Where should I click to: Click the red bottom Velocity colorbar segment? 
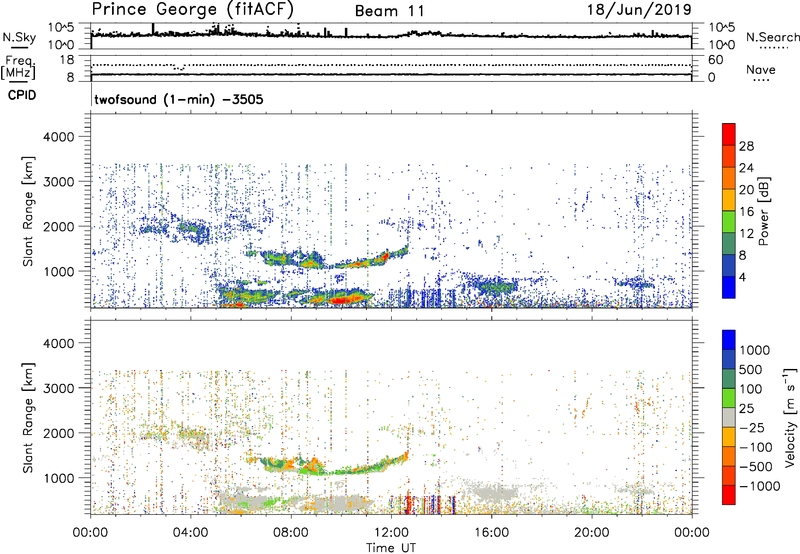pyautogui.click(x=729, y=495)
